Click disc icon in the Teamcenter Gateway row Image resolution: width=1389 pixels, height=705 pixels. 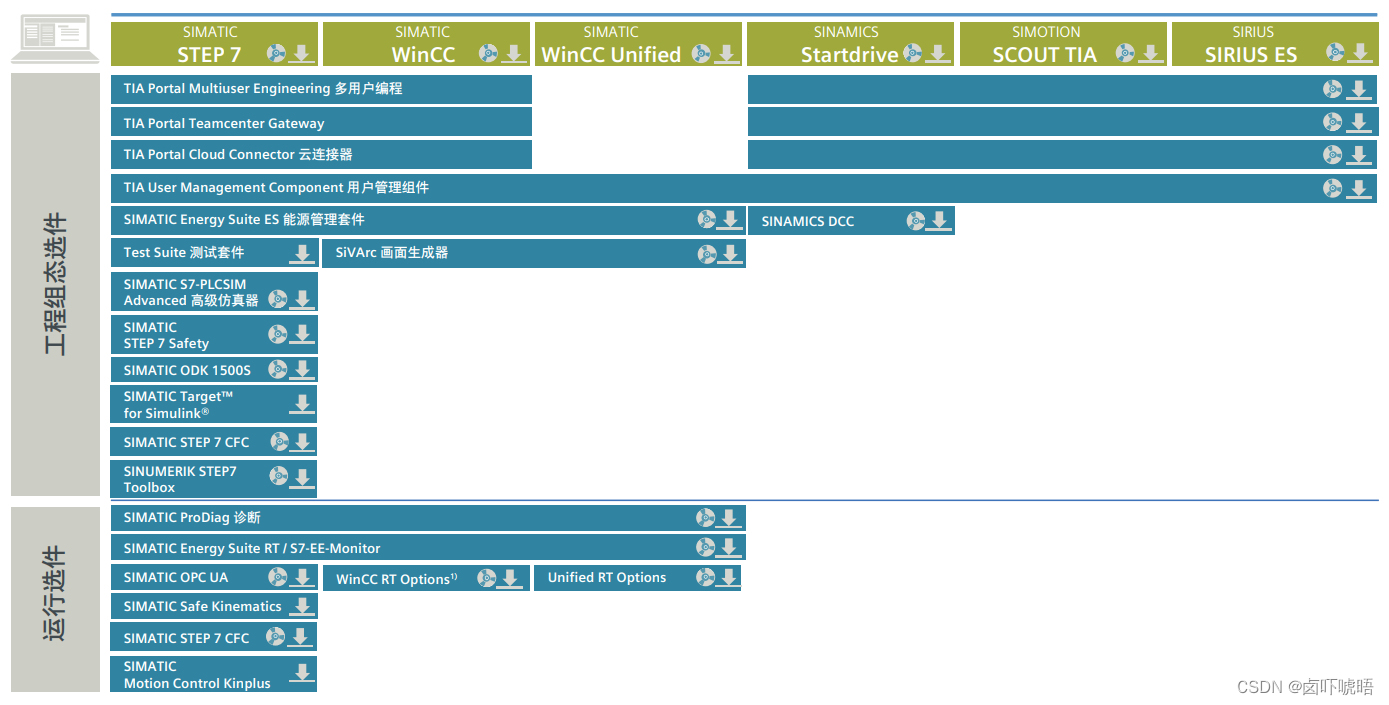tap(1333, 122)
